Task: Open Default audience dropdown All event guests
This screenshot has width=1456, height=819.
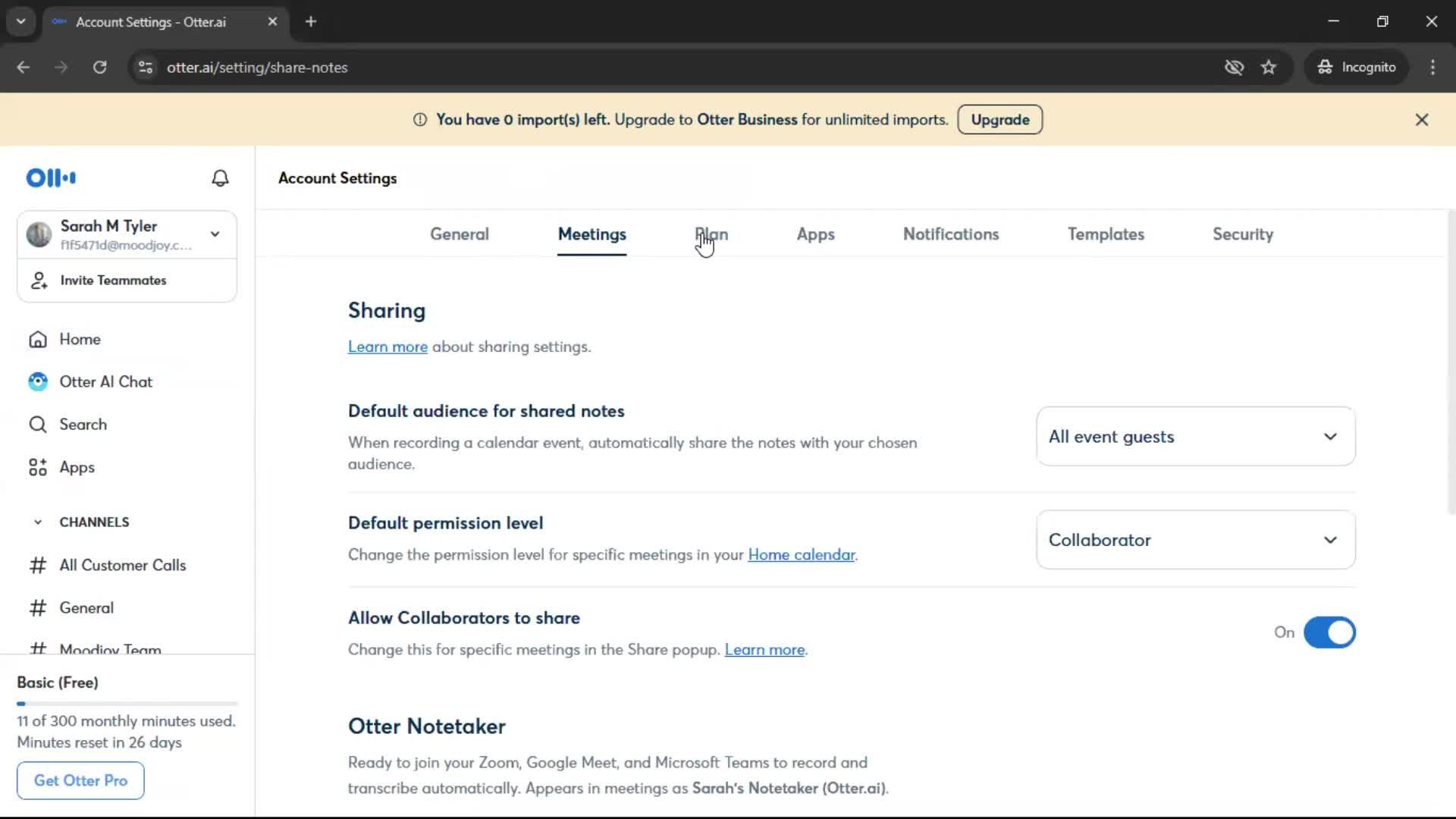Action: point(1195,437)
